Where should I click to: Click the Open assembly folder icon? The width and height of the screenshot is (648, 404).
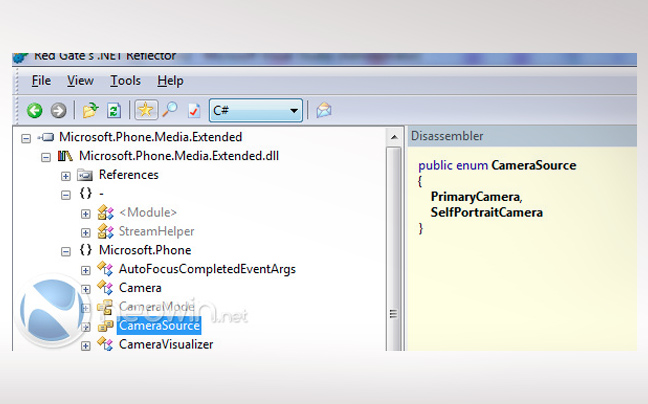coord(90,110)
